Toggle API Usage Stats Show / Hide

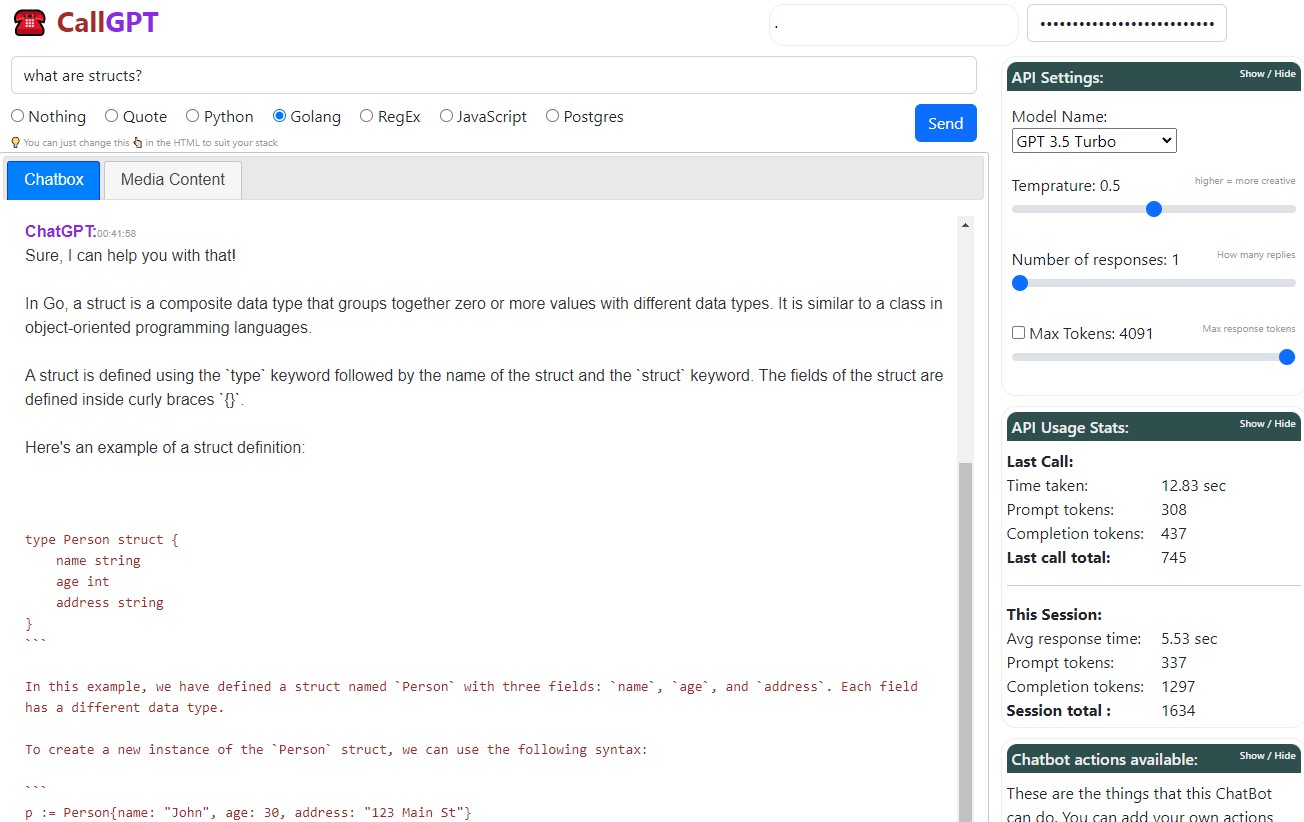point(1267,424)
